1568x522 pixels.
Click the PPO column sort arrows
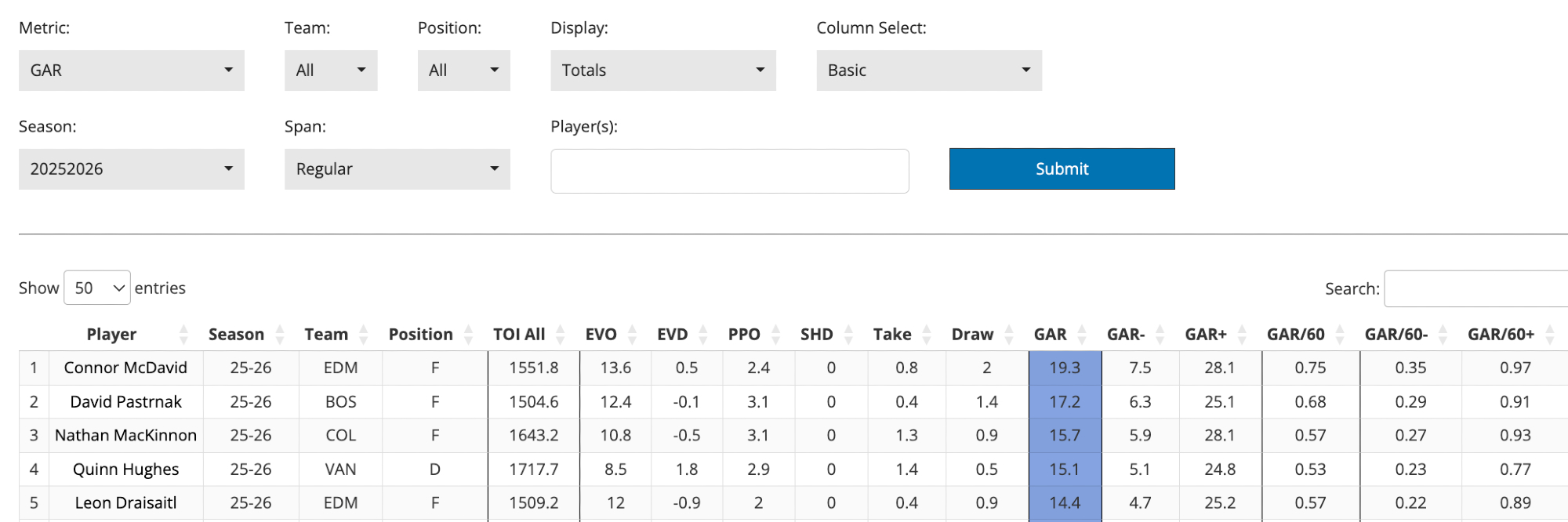click(x=775, y=335)
